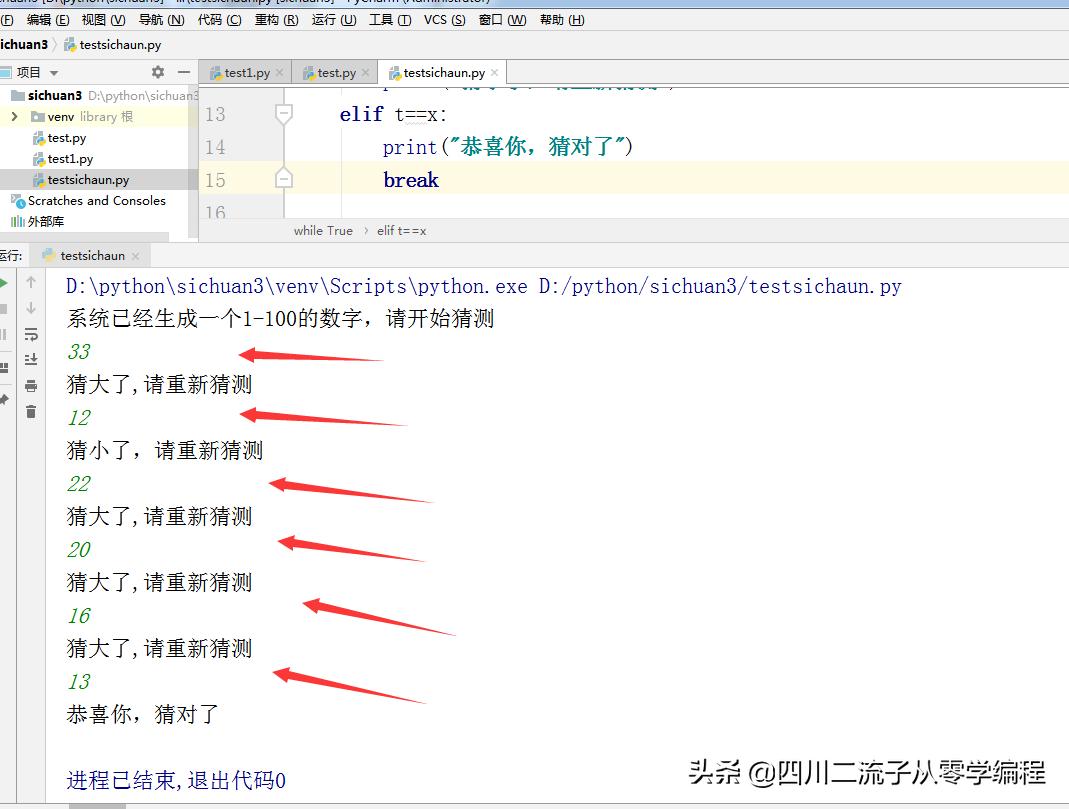Clear the run console output
The height and width of the screenshot is (809, 1069).
31,412
